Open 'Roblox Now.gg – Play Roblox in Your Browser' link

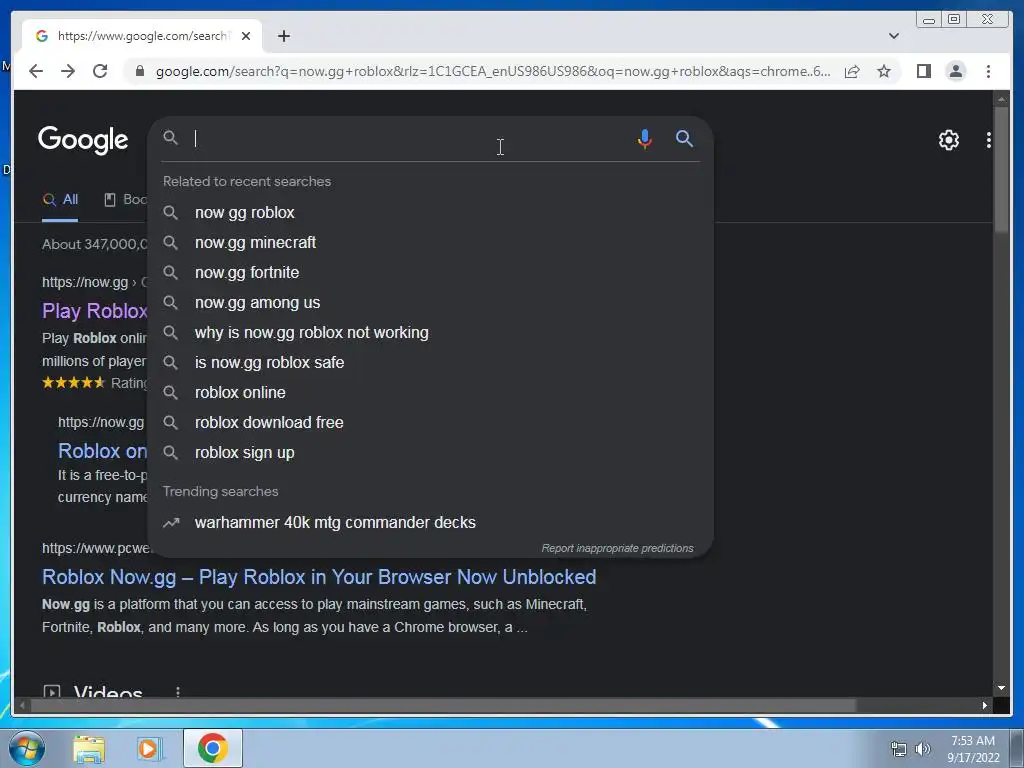[x=319, y=577]
